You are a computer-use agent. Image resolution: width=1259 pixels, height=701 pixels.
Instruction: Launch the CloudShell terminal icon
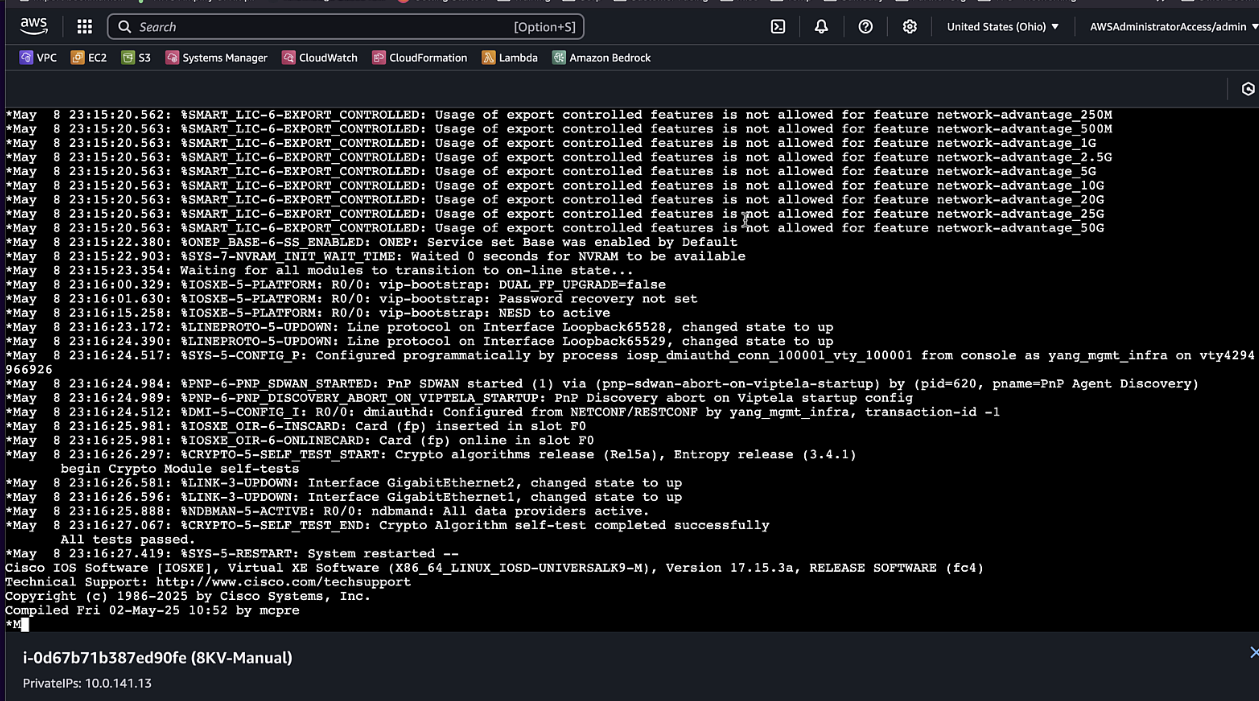click(778, 27)
